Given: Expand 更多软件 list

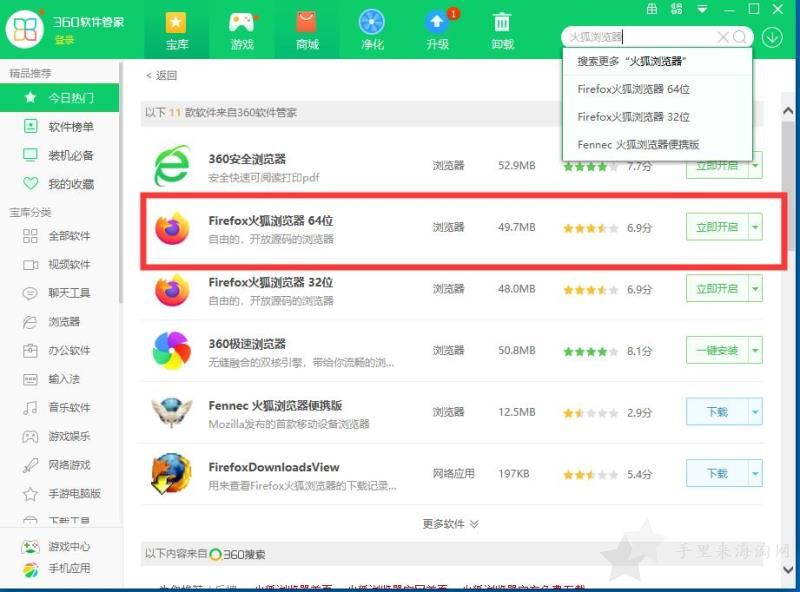Looking at the screenshot, I should [x=451, y=524].
